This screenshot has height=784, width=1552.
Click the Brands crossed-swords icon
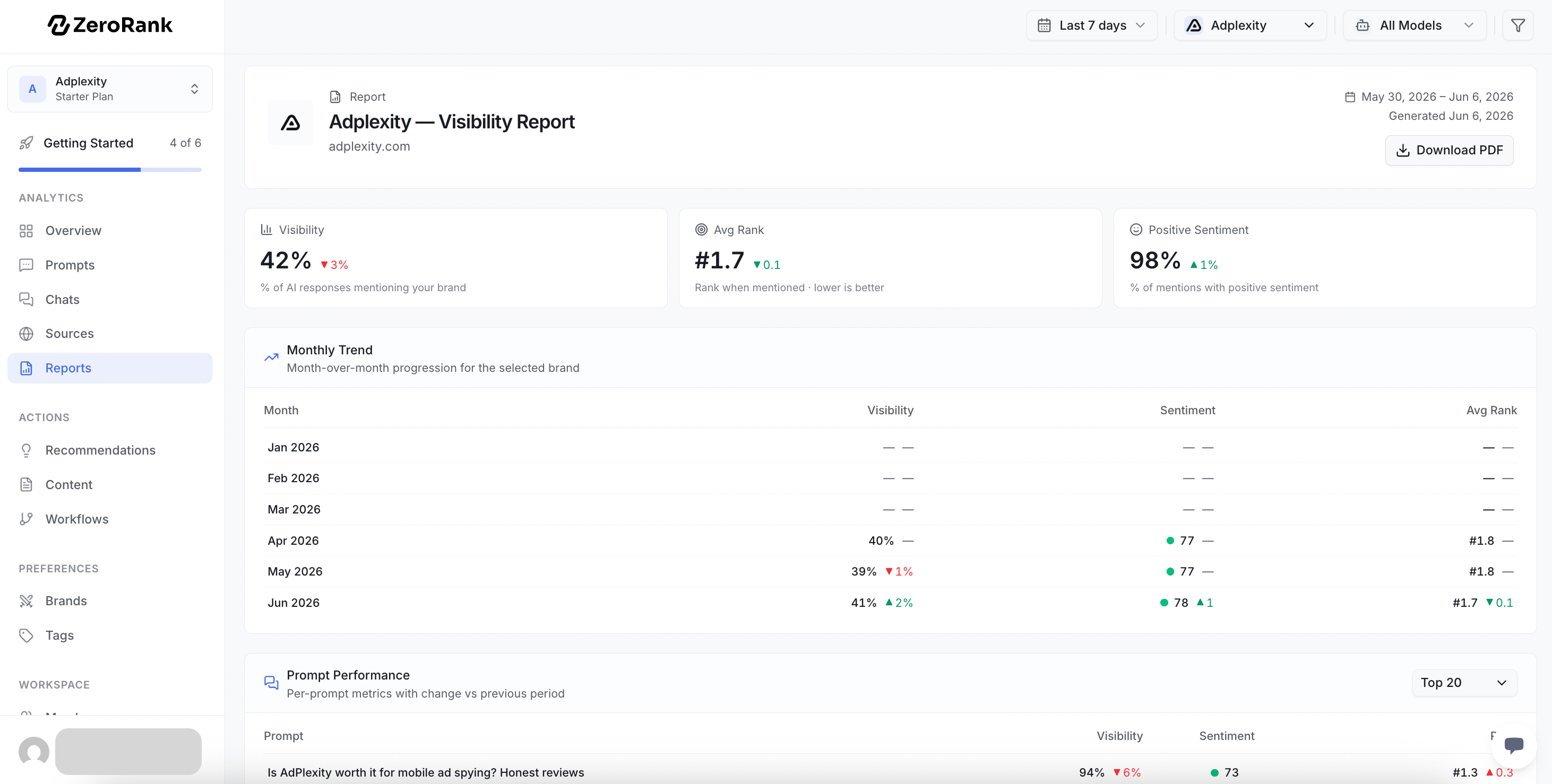[x=26, y=601]
